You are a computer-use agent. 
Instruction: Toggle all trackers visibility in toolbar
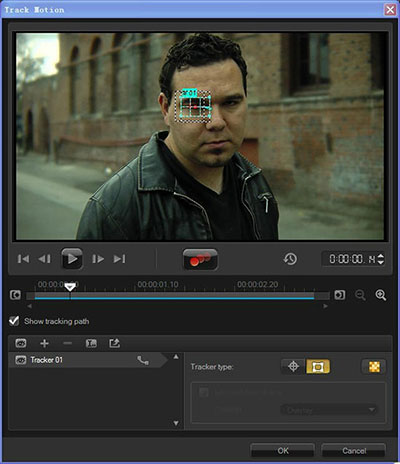(x=21, y=343)
